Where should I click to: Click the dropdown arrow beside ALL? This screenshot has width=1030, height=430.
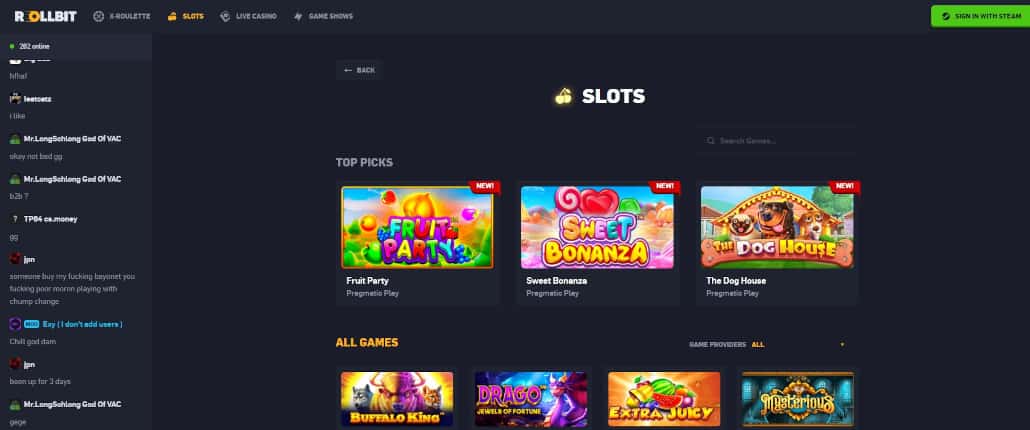[x=842, y=345]
